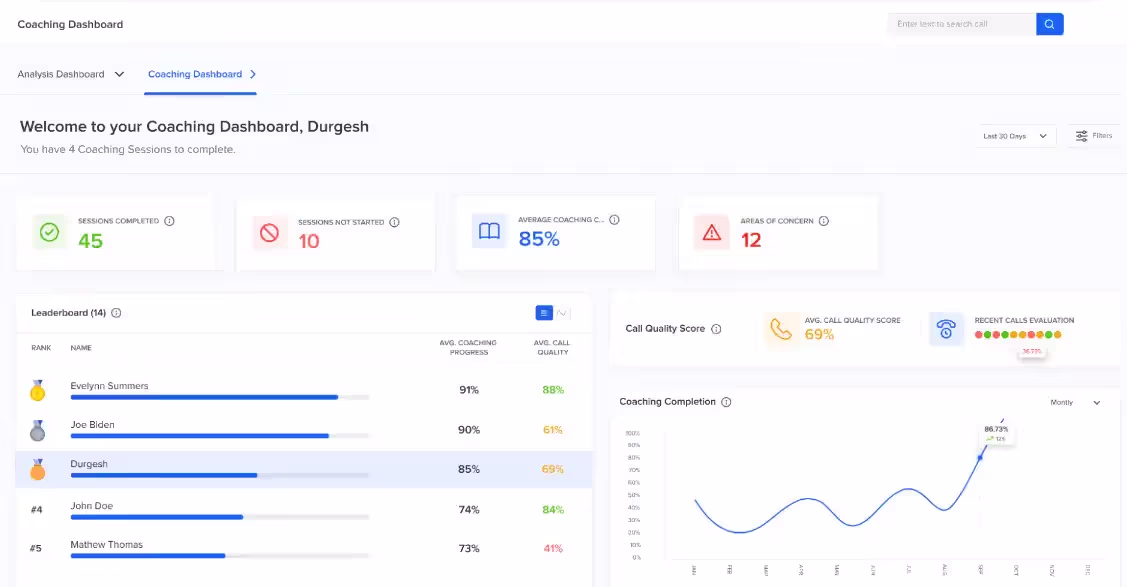Click Avg. Call Quality Score 69% value
Image resolution: width=1127 pixels, height=587 pixels.
pyautogui.click(x=819, y=335)
